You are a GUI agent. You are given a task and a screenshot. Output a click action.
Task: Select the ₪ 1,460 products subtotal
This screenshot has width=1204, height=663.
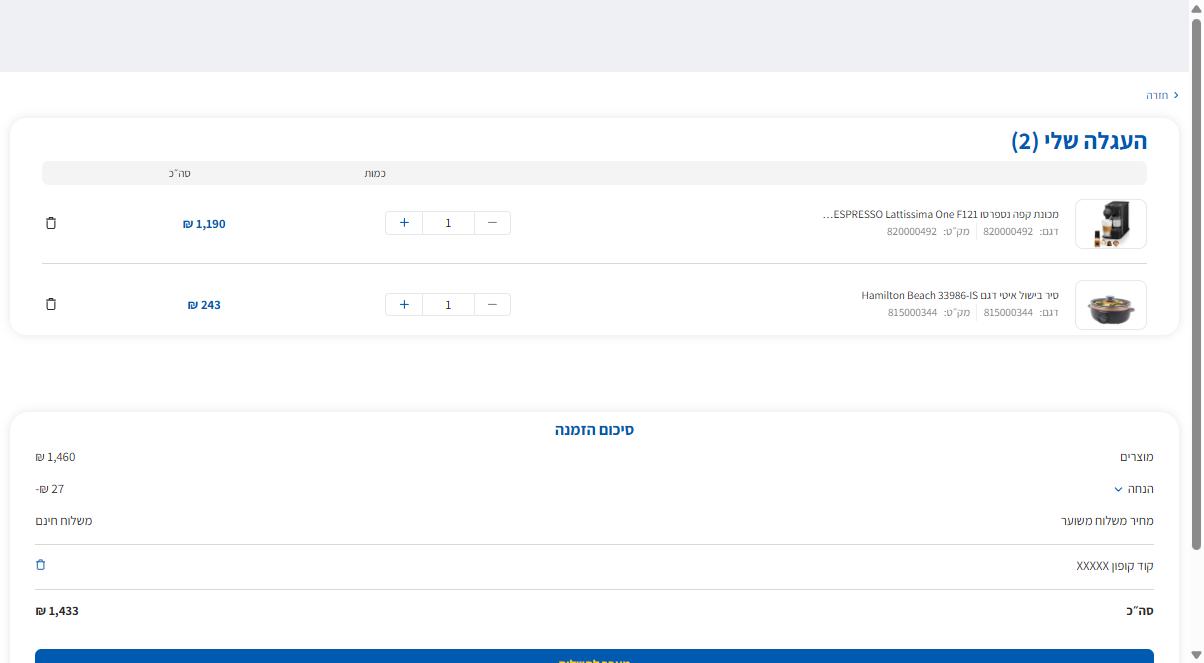click(55, 457)
